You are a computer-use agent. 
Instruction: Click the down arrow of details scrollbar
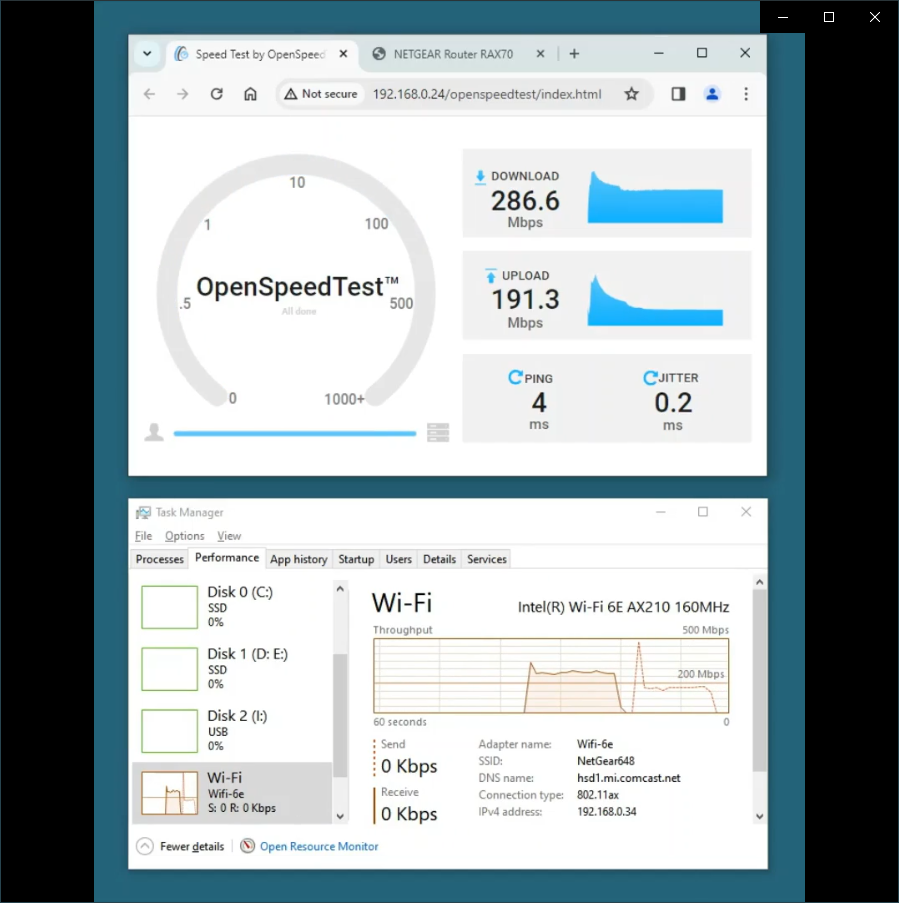[x=760, y=816]
